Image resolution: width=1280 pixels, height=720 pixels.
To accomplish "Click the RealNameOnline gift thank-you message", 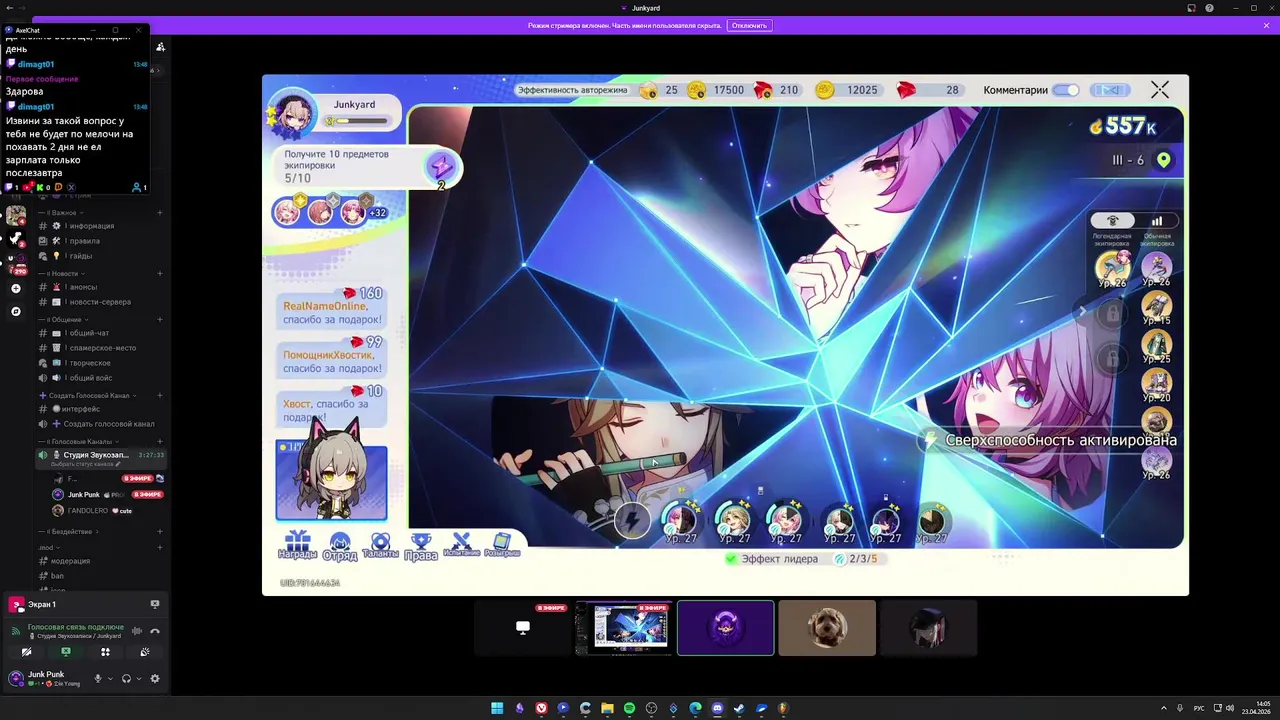I will click(x=332, y=312).
